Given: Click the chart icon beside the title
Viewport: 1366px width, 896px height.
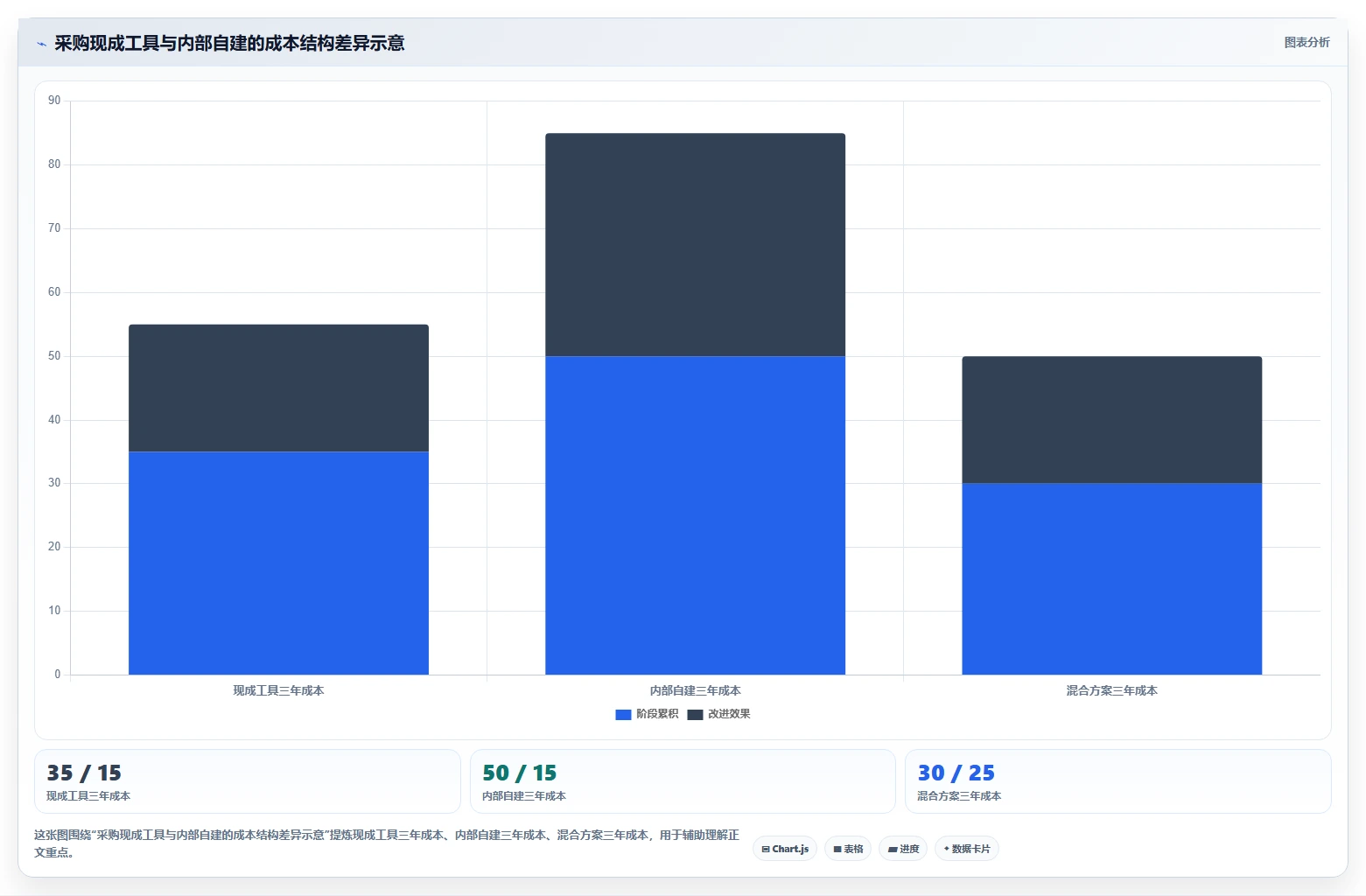Looking at the screenshot, I should point(41,44).
